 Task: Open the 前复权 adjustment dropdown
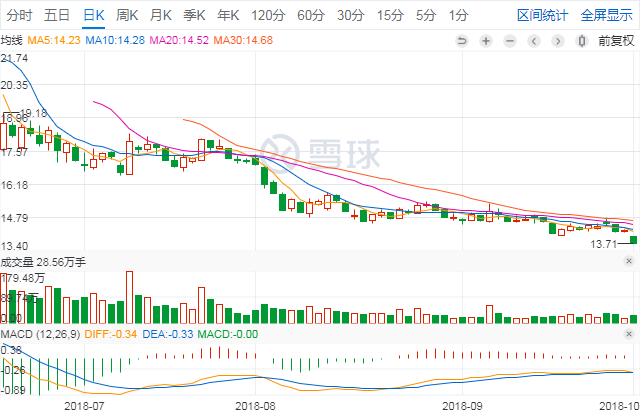tap(616, 40)
